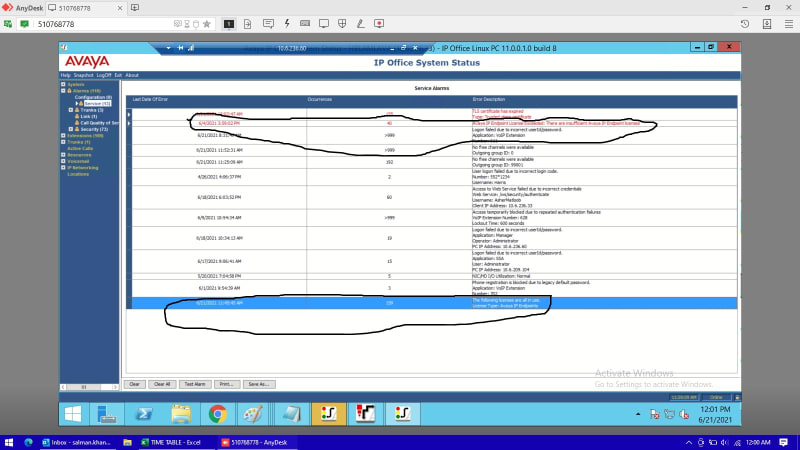Switch to 510768778 AnyDesk session tab
Image resolution: width=800 pixels, height=450 pixels.
[x=85, y=8]
